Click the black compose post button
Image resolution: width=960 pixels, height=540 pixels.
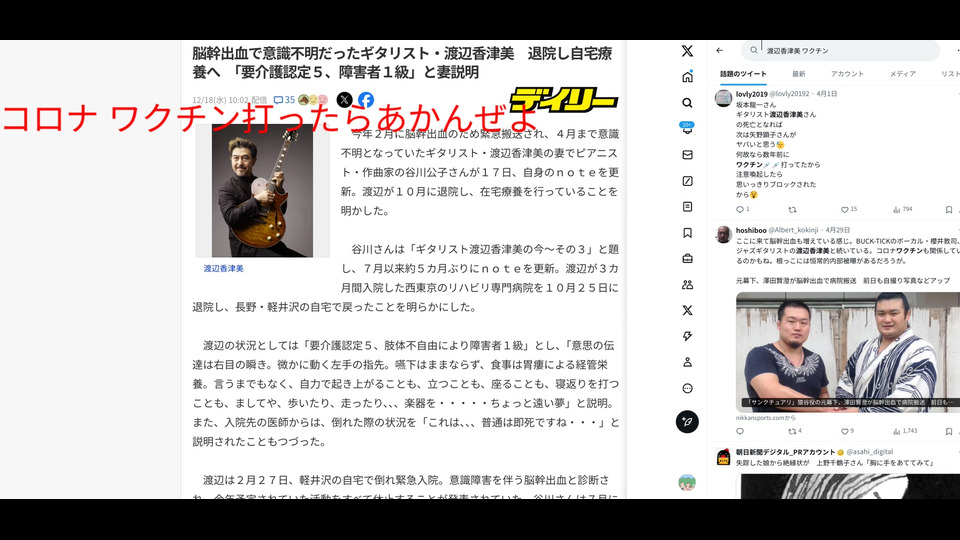click(x=687, y=422)
